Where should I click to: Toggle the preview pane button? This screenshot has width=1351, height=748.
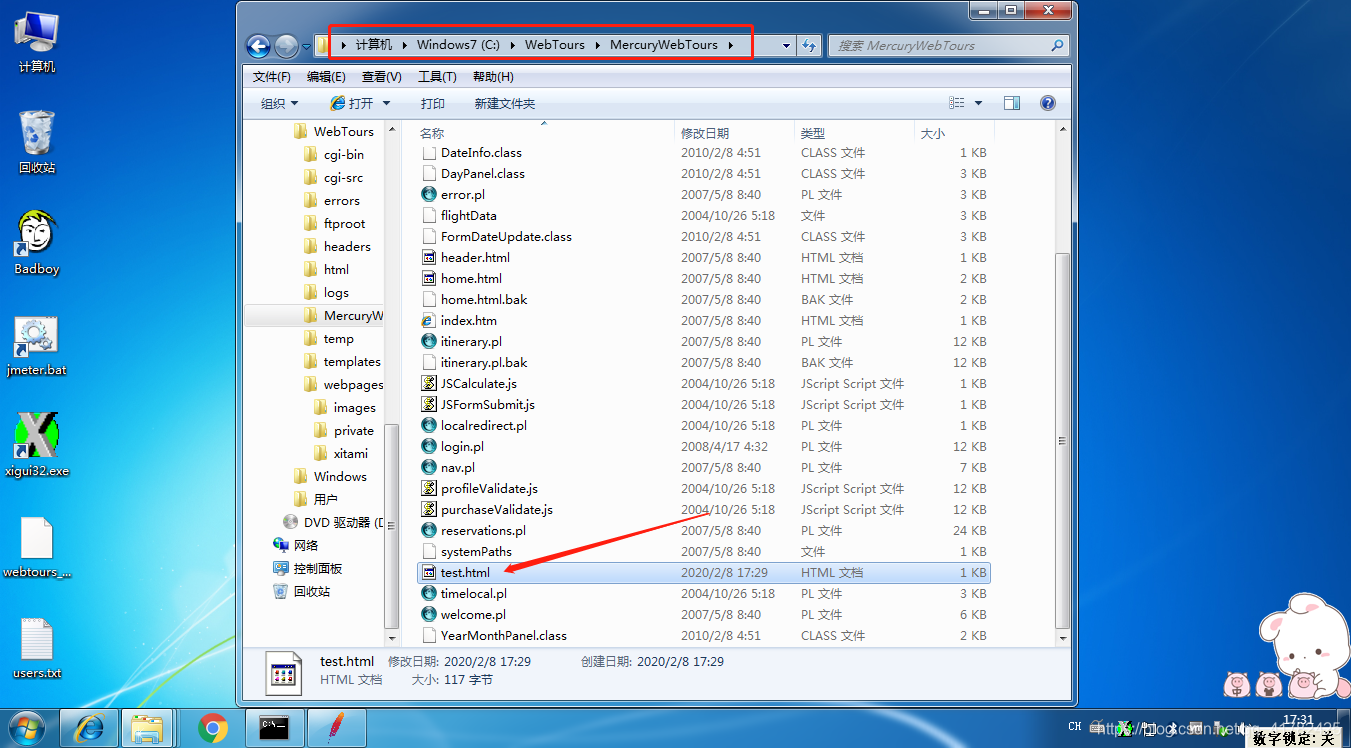click(x=1012, y=103)
